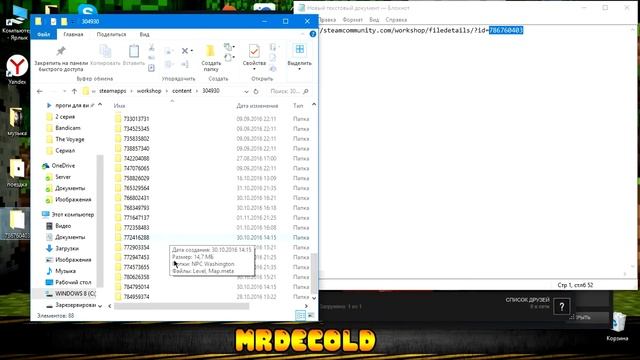Image resolution: width=640 pixels, height=360 pixels.
Task: Switch to the Вид ribbon tab
Action: [x=144, y=34]
